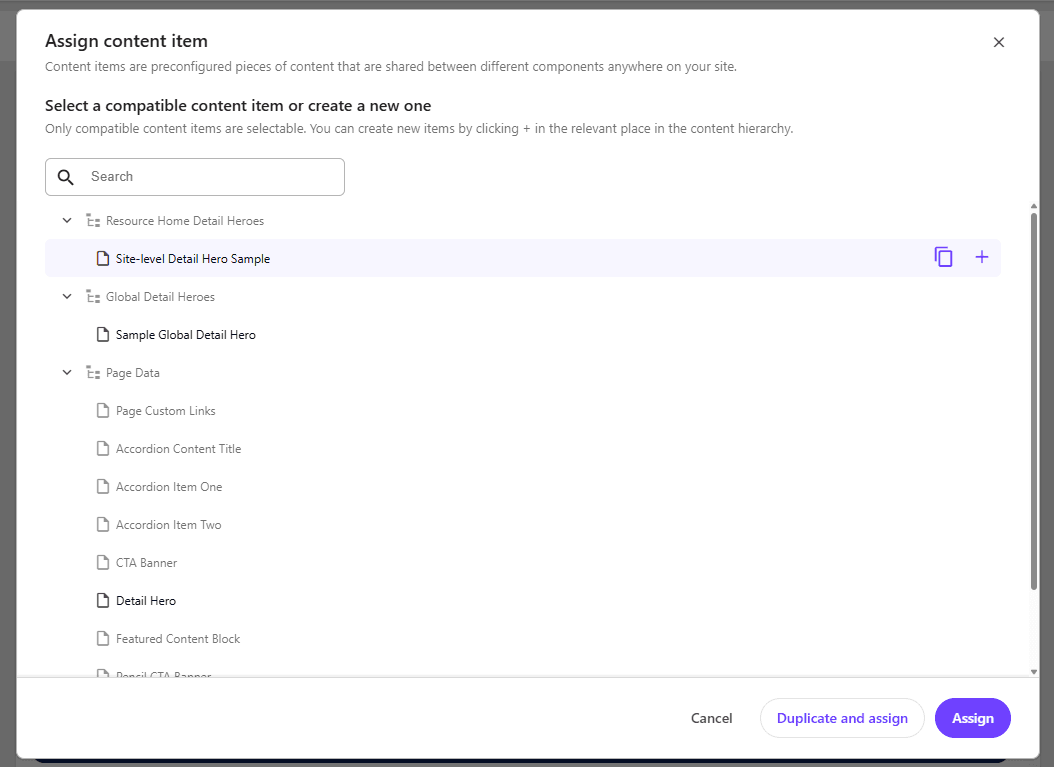
Task: Click the Assign button
Action: (972, 717)
